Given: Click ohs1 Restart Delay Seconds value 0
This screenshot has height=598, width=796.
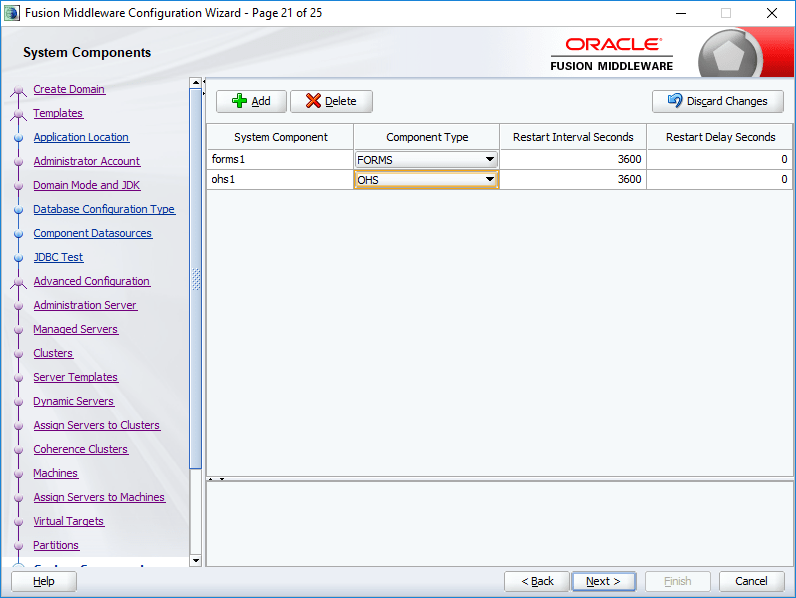Looking at the screenshot, I should [719, 179].
